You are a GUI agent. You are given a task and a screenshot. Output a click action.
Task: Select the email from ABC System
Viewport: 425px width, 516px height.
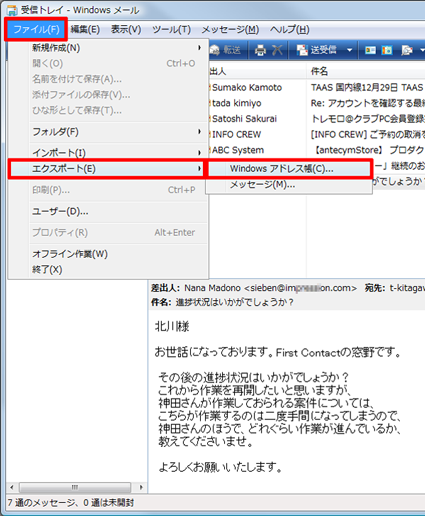[238, 150]
